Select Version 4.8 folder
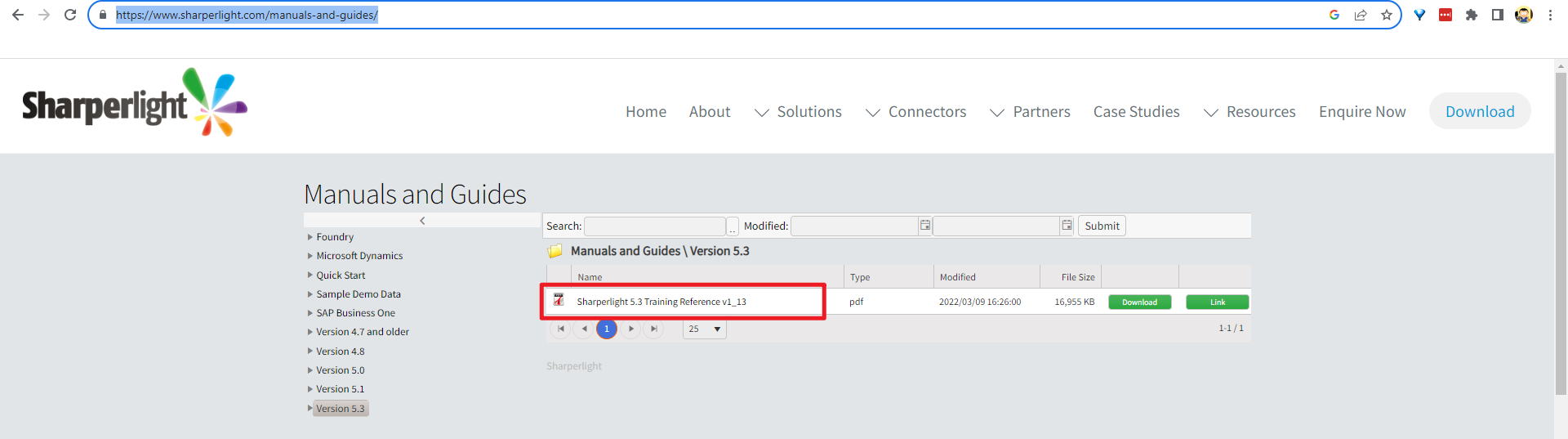 pos(341,352)
